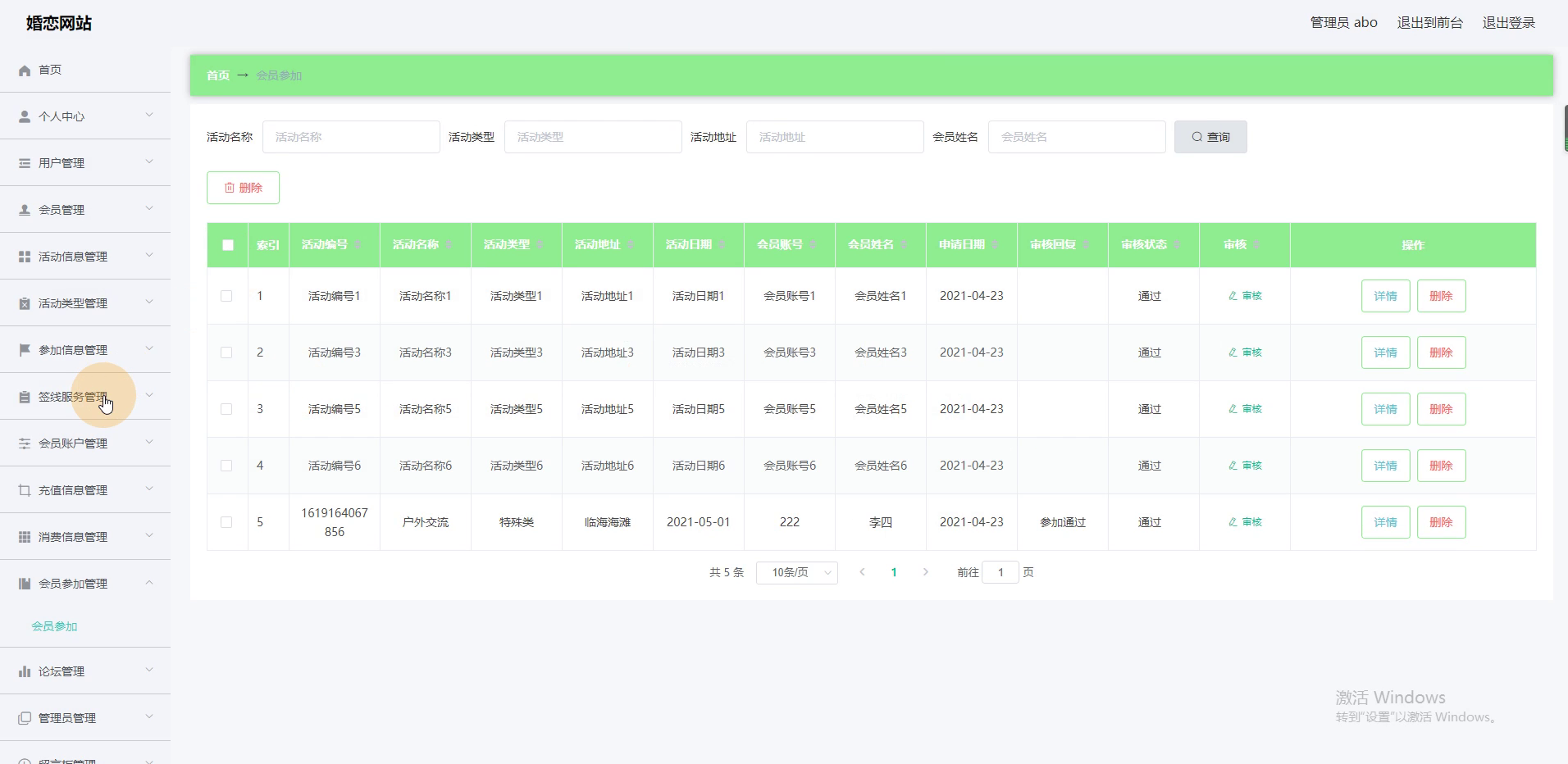Click the 前往 page number input box
Viewport: 1568px width, 764px height.
point(1001,572)
